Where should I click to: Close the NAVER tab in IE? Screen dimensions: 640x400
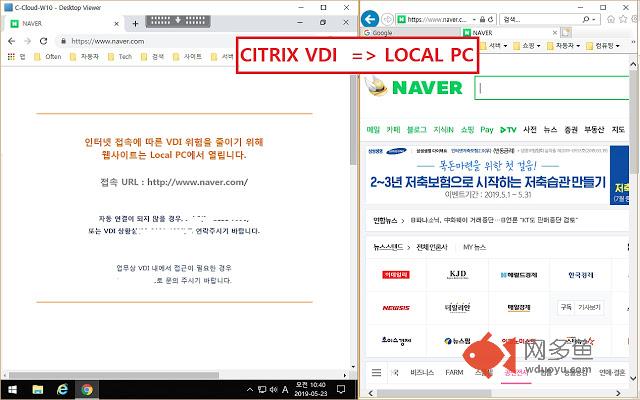pyautogui.click(x=555, y=33)
